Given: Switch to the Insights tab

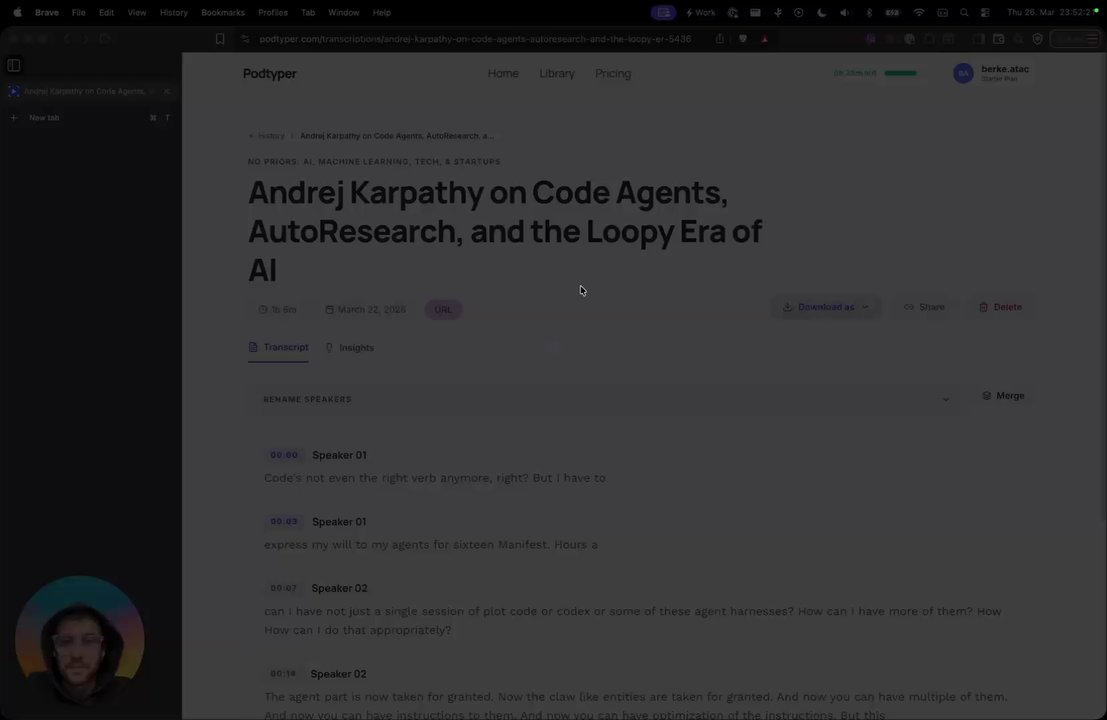Looking at the screenshot, I should (349, 347).
